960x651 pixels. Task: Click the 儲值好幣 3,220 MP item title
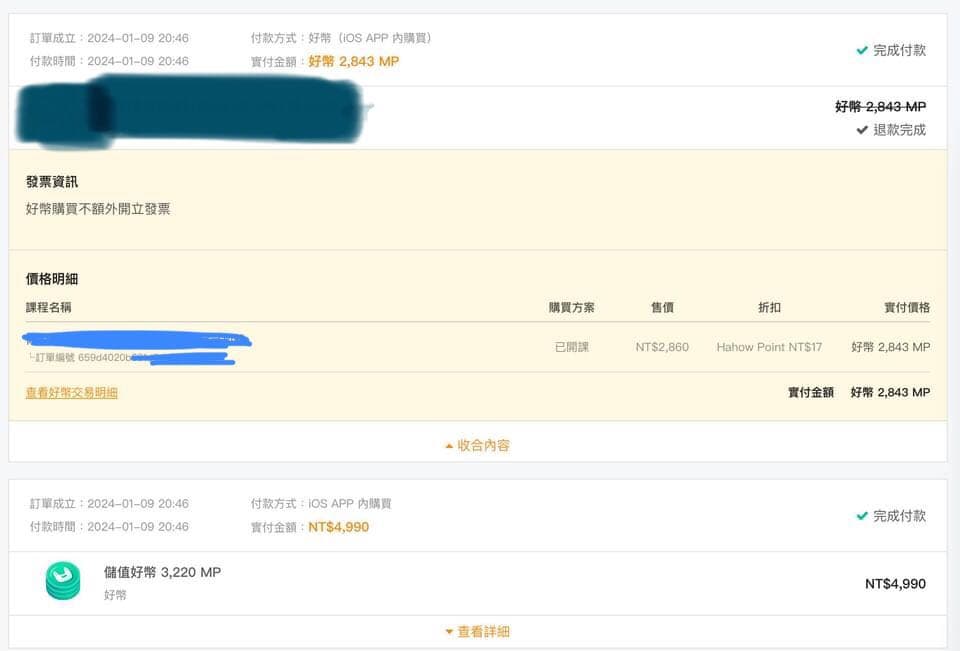(162, 572)
